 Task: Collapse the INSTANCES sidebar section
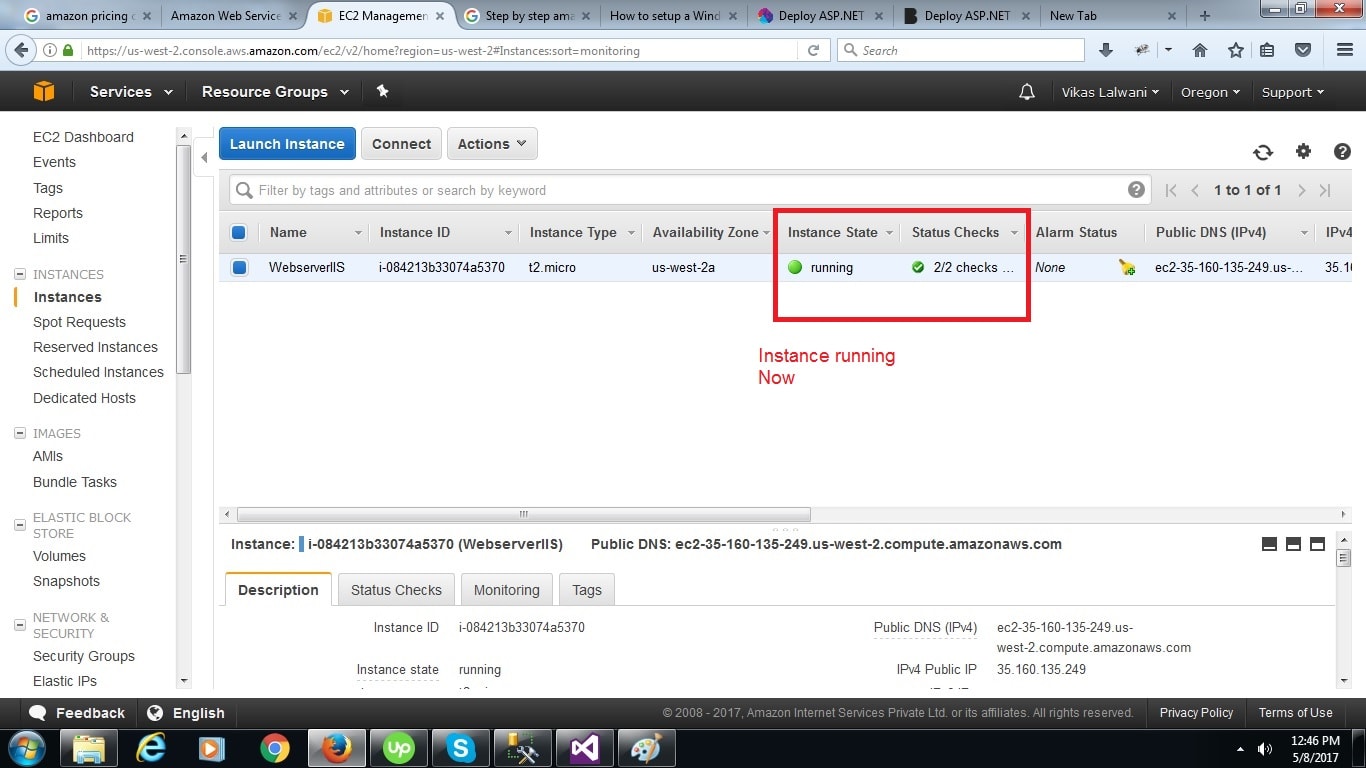(20, 274)
